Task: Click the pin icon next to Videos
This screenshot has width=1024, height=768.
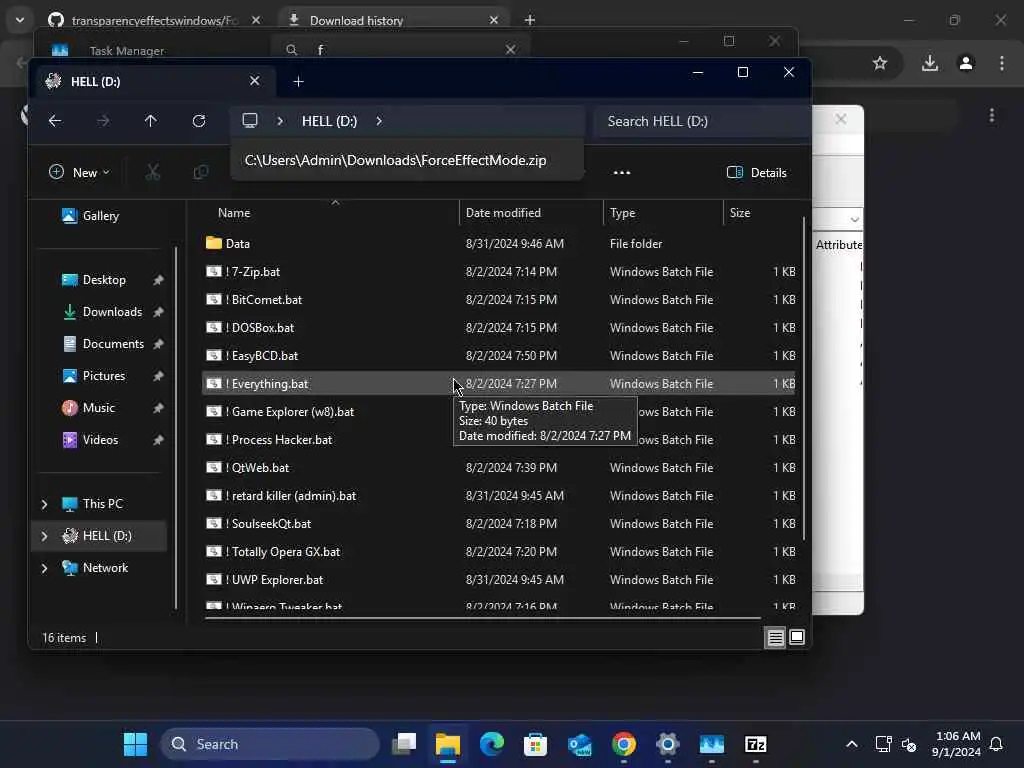Action: click(x=158, y=440)
